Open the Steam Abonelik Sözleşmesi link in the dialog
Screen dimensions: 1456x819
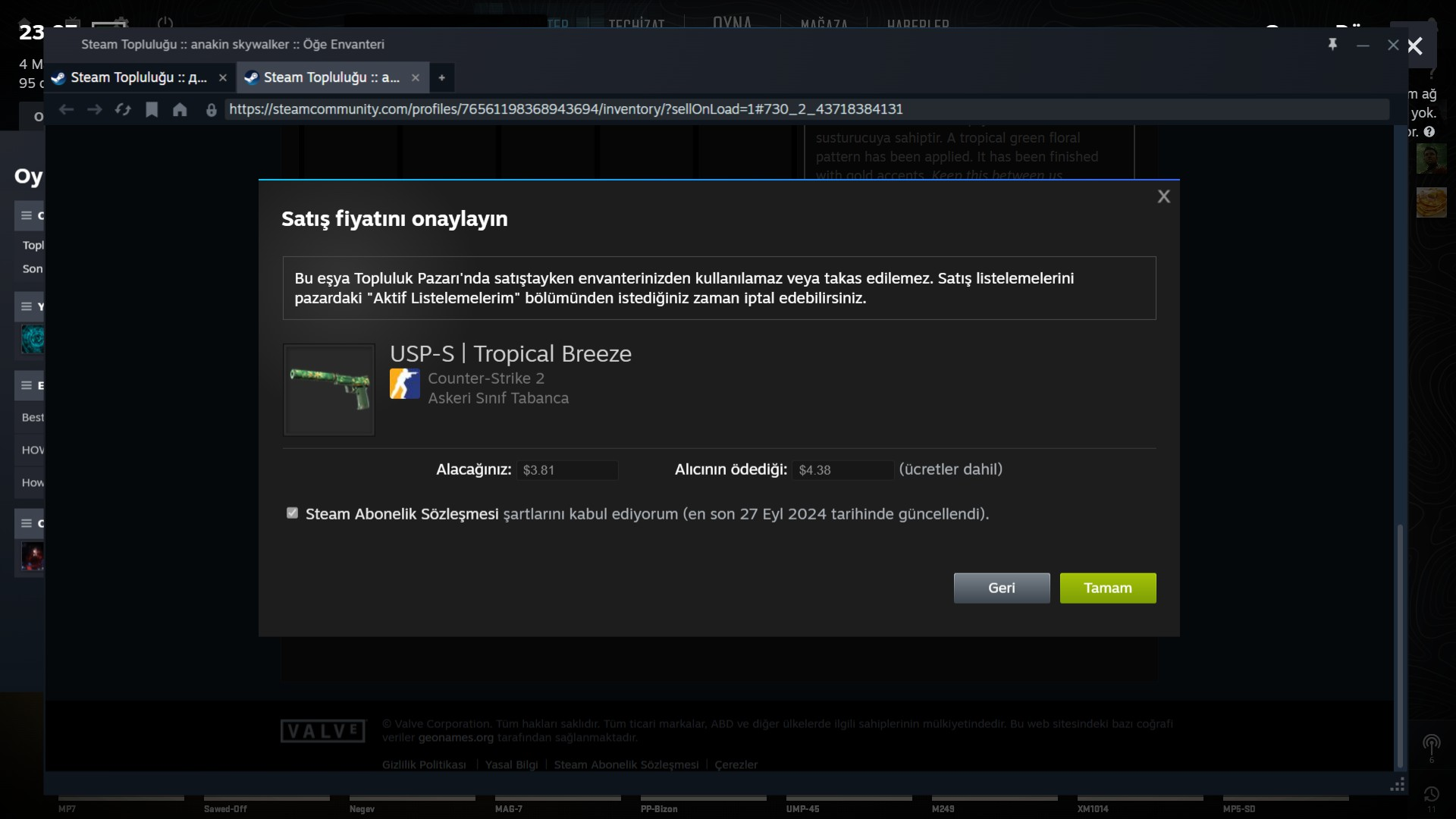402,514
